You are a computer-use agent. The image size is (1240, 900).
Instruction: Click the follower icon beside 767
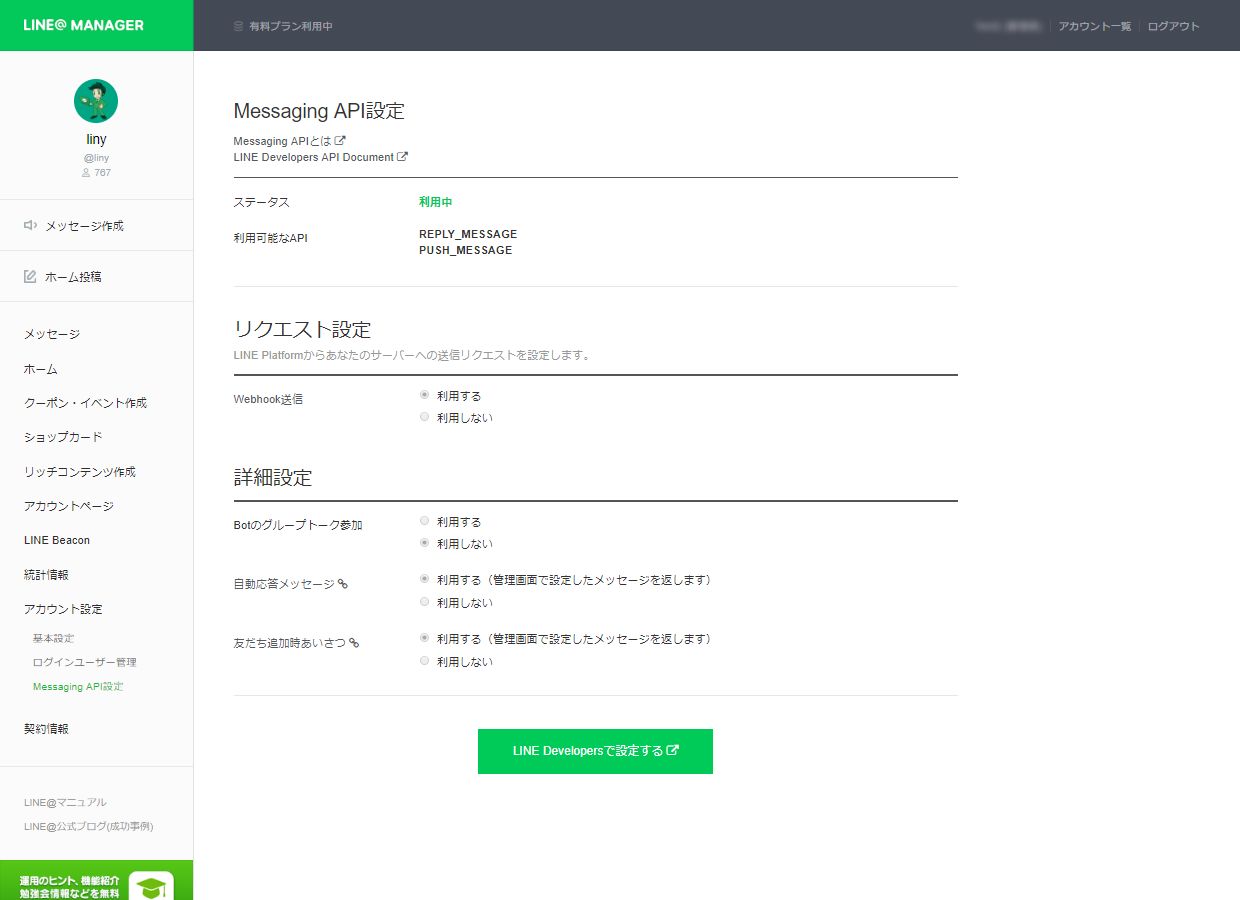[x=86, y=173]
